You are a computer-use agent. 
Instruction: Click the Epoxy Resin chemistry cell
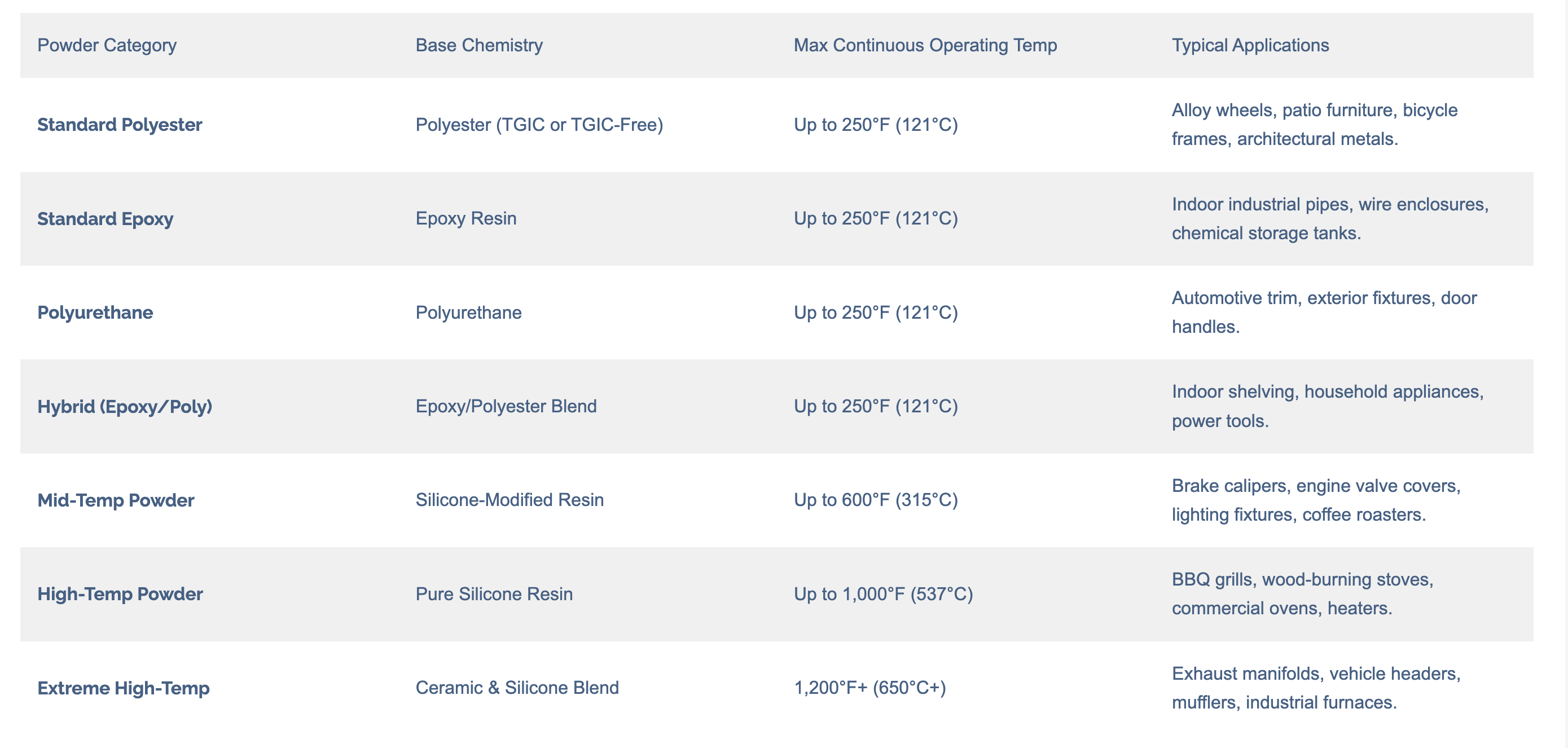pyautogui.click(x=465, y=218)
